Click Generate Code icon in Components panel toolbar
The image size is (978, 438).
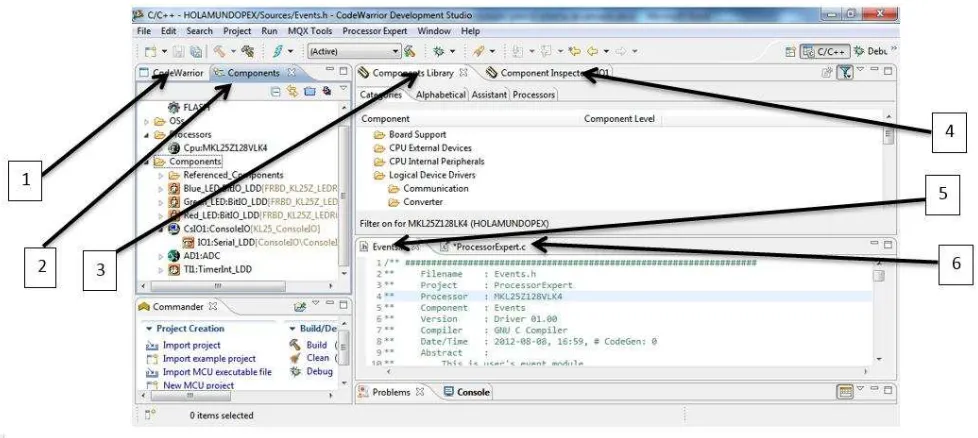pyautogui.click(x=326, y=91)
